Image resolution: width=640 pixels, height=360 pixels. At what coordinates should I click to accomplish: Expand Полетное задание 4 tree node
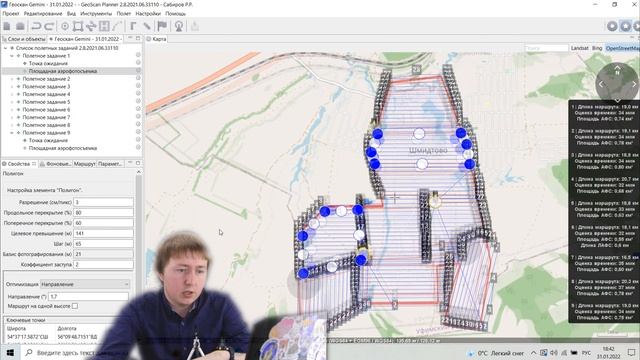pyautogui.click(x=12, y=94)
